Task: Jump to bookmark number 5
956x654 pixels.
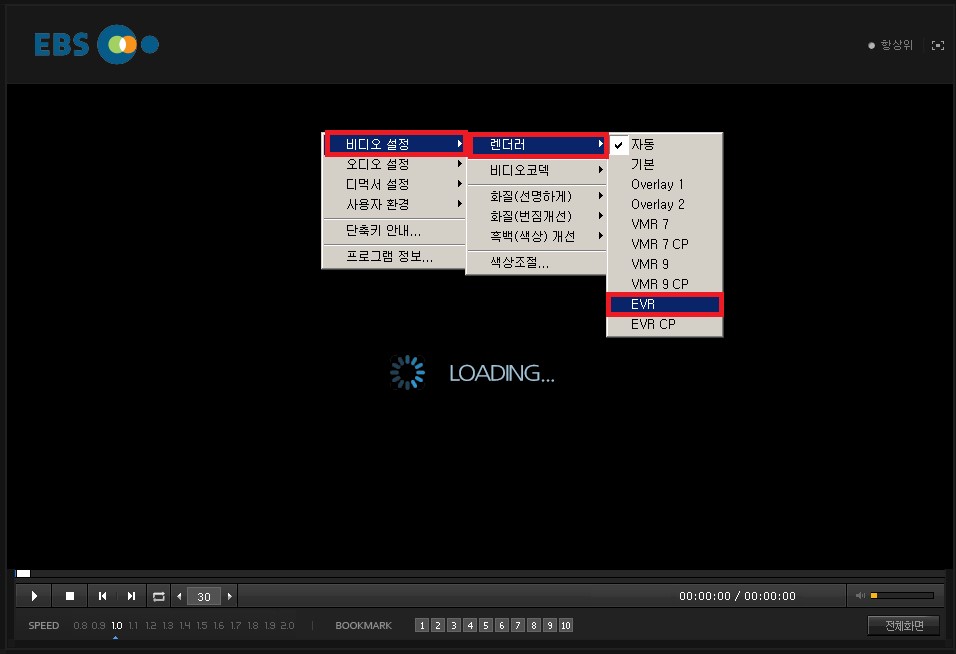Action: 486,626
